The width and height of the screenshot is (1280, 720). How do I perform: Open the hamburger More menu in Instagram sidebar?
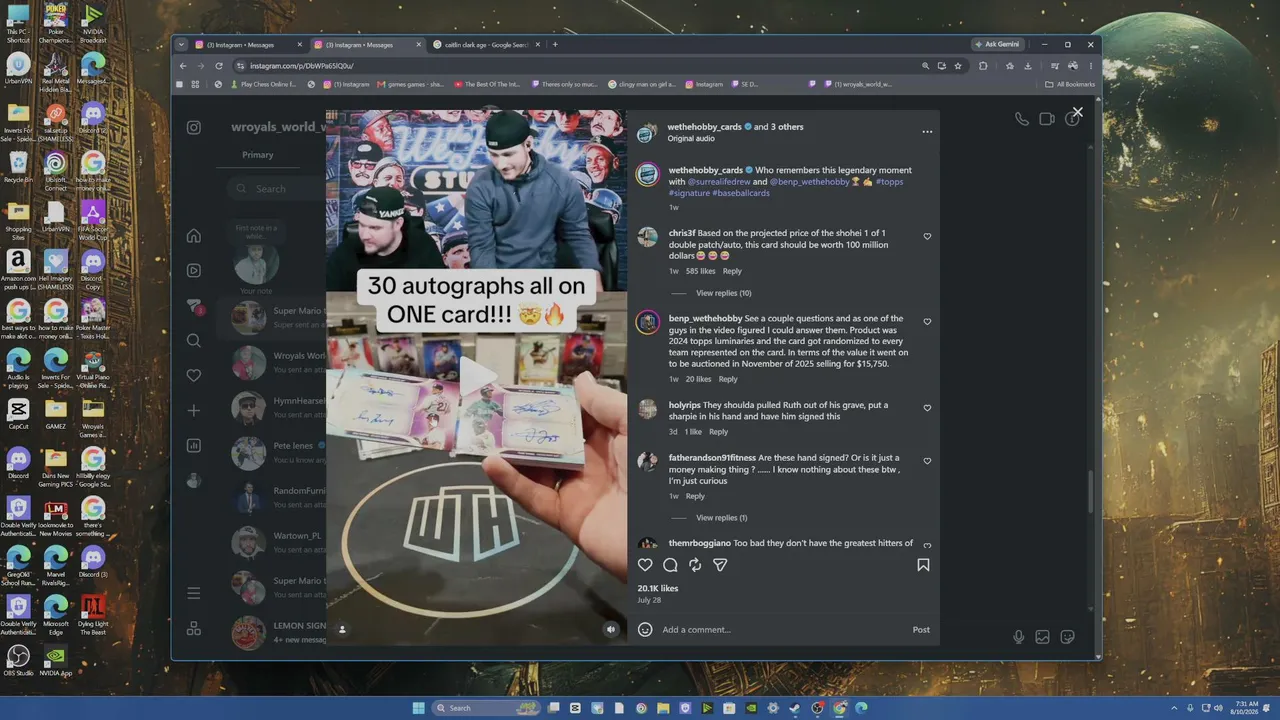pyautogui.click(x=194, y=593)
